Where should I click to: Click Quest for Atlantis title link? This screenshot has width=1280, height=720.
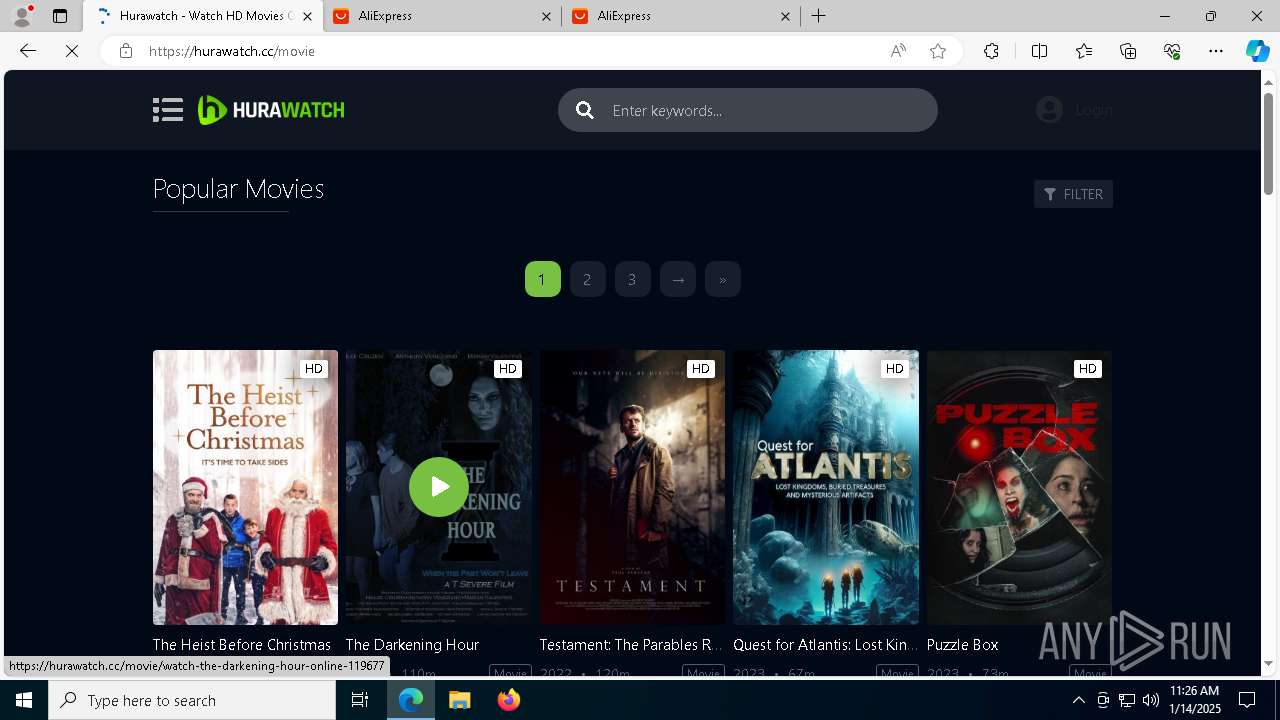825,645
